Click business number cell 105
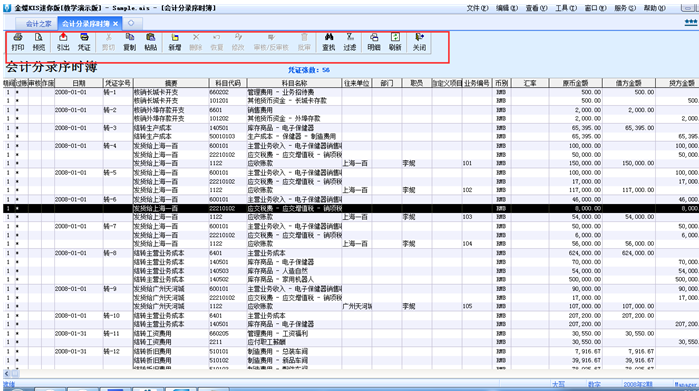Image resolution: width=699 pixels, height=391 pixels. (x=467, y=306)
